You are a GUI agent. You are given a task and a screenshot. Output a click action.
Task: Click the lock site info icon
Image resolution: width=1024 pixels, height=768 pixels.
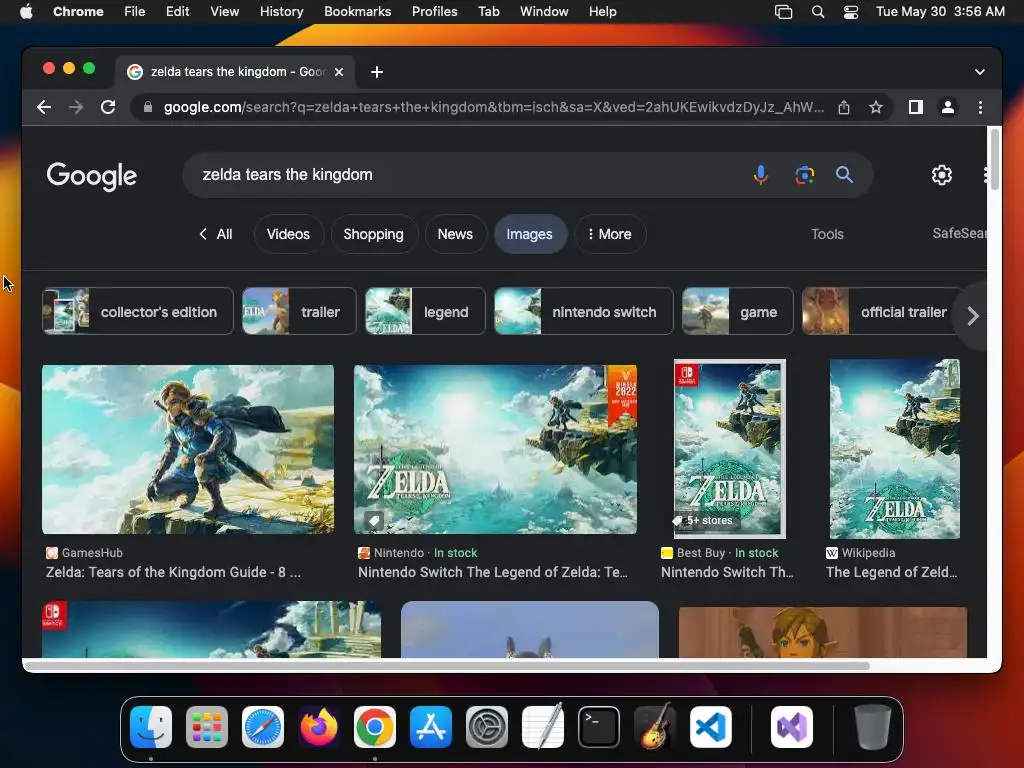148,107
